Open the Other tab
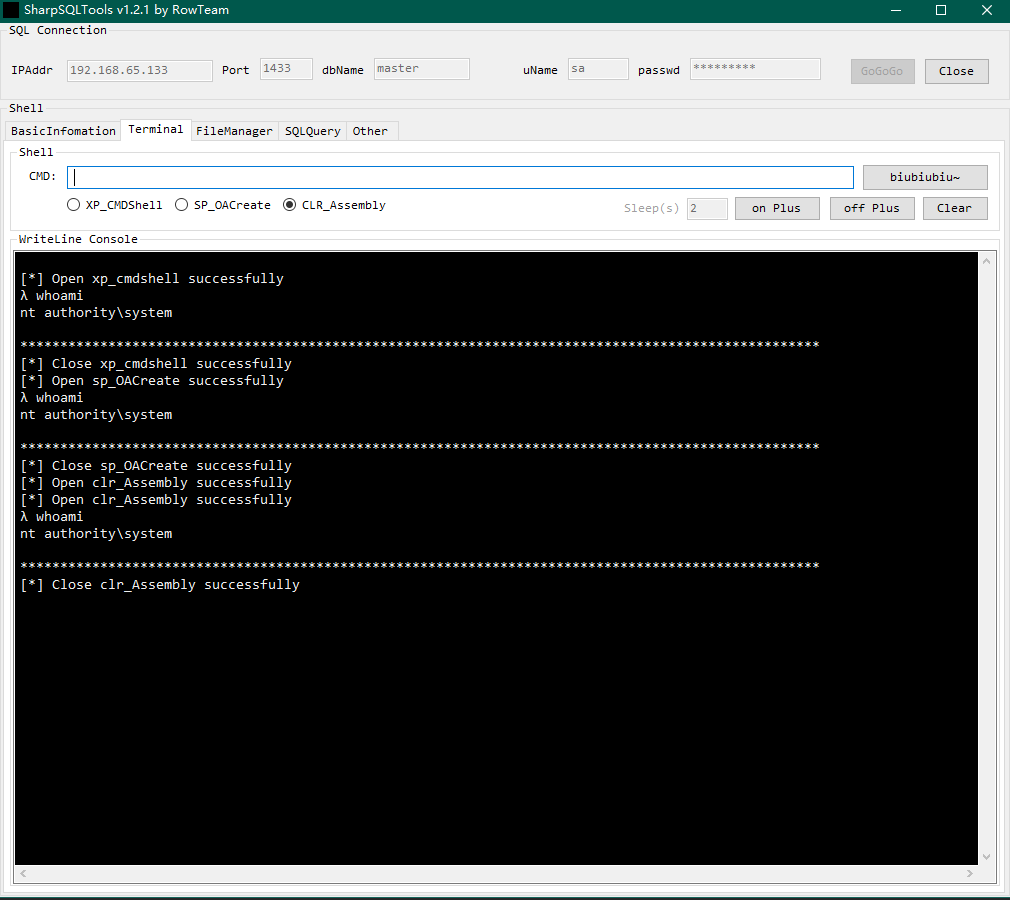Image resolution: width=1010 pixels, height=900 pixels. coord(370,131)
